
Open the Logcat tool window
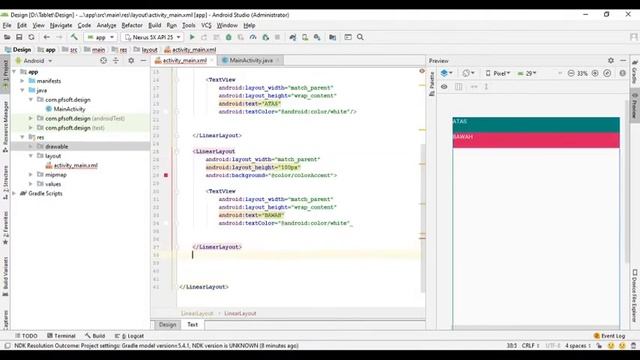(129, 336)
